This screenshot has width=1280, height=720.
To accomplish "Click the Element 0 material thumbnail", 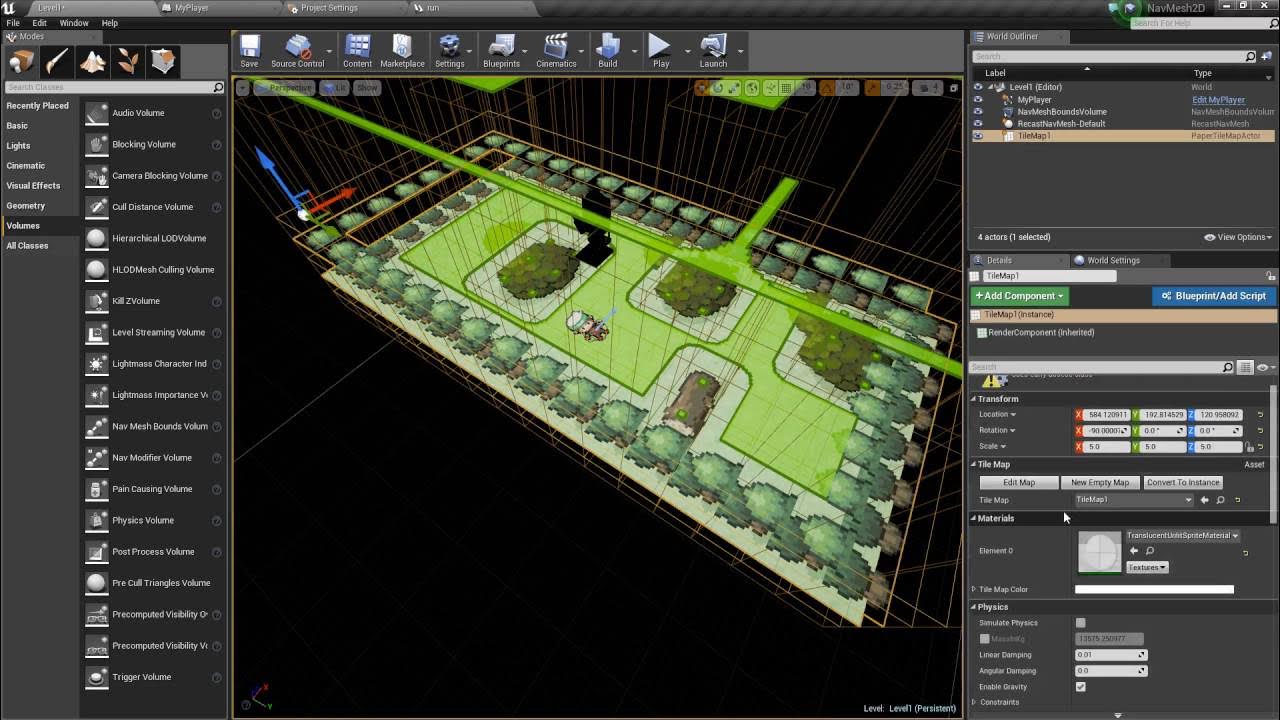I will [x=1100, y=552].
